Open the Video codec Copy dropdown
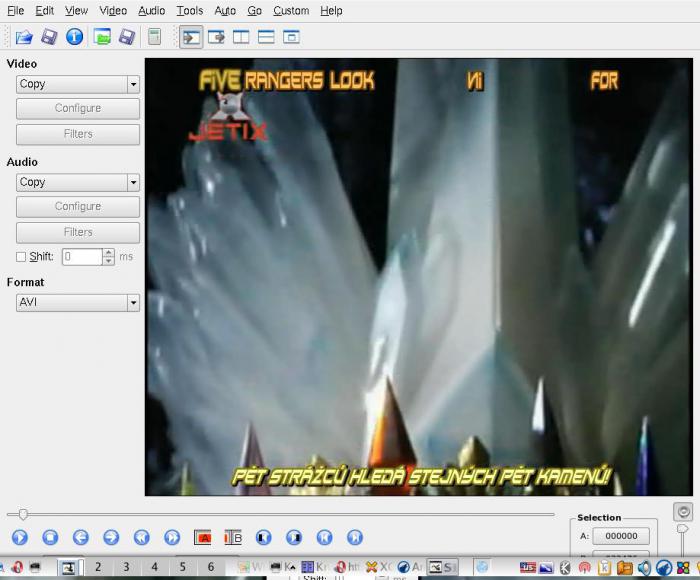 point(78,84)
